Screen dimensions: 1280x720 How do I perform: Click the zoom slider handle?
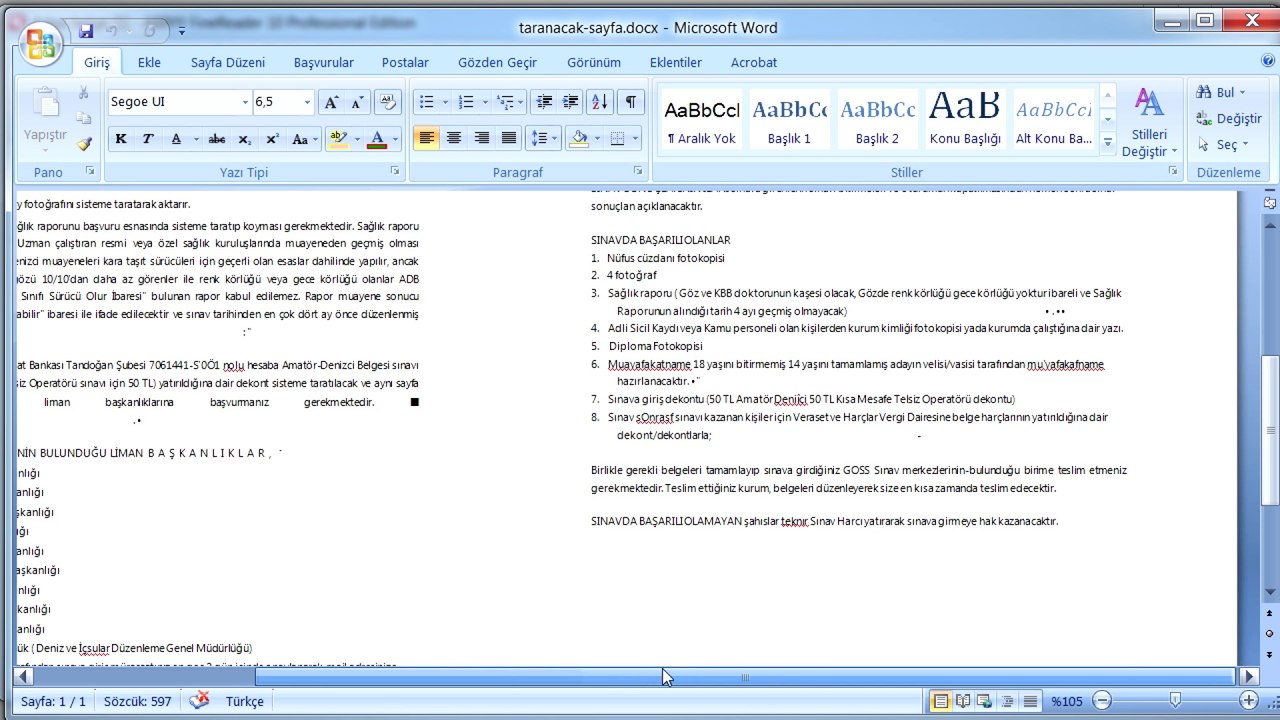pyautogui.click(x=1177, y=701)
